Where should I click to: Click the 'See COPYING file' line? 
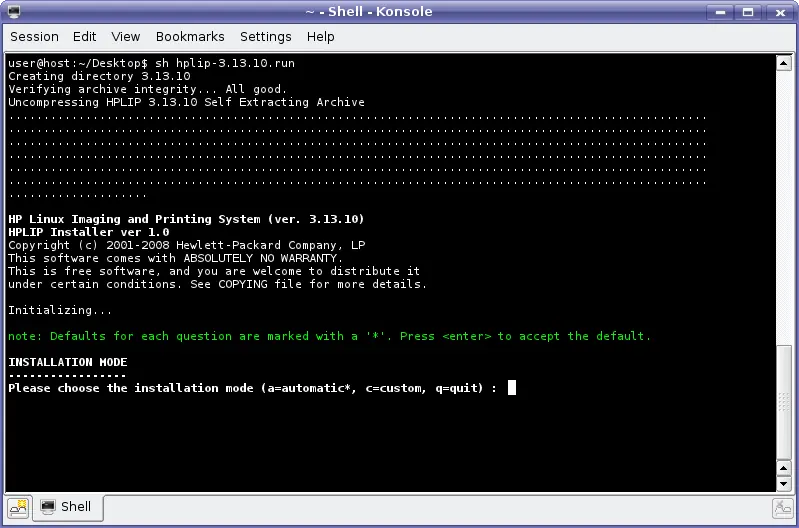click(218, 284)
